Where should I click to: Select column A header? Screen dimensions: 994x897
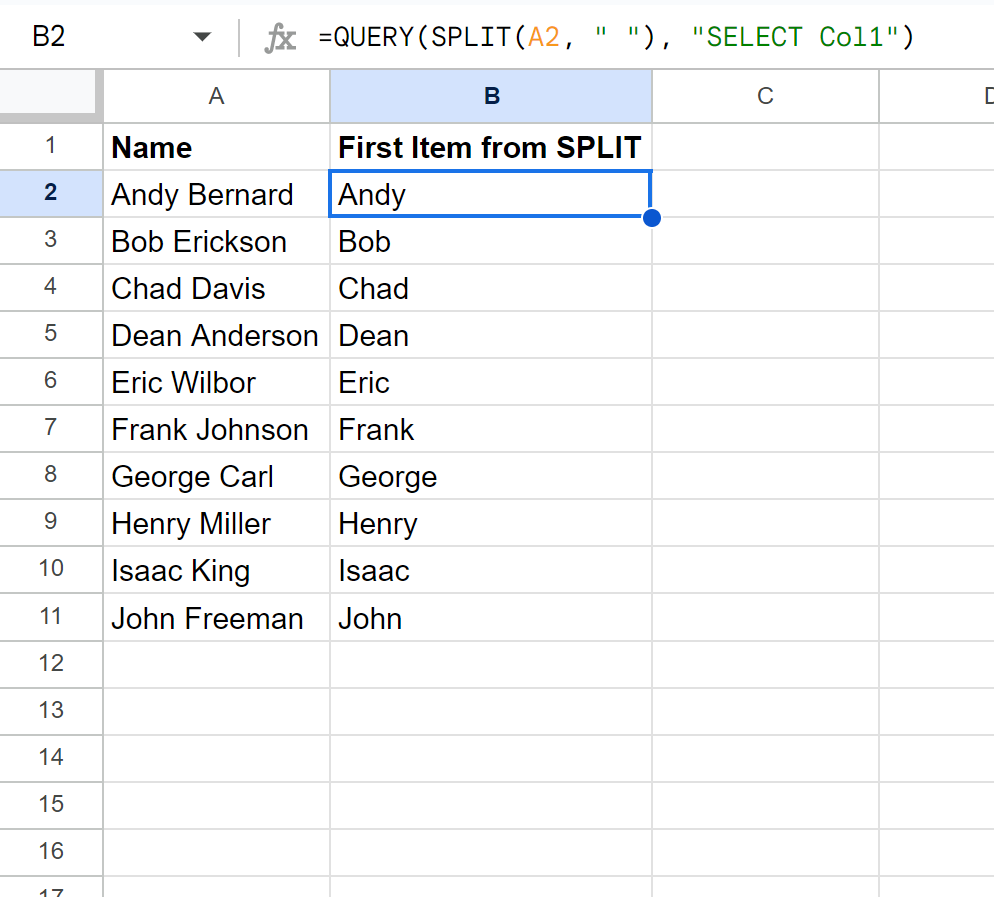point(216,95)
